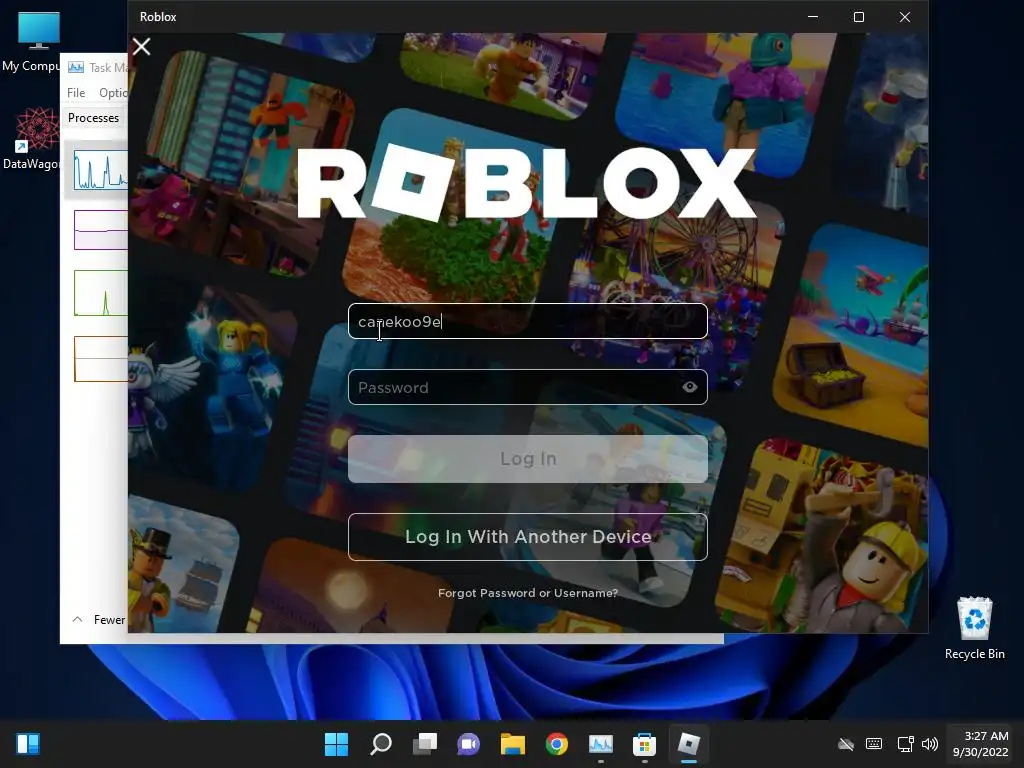
Task: Click the Roblox taskbar icon
Action: coord(688,743)
